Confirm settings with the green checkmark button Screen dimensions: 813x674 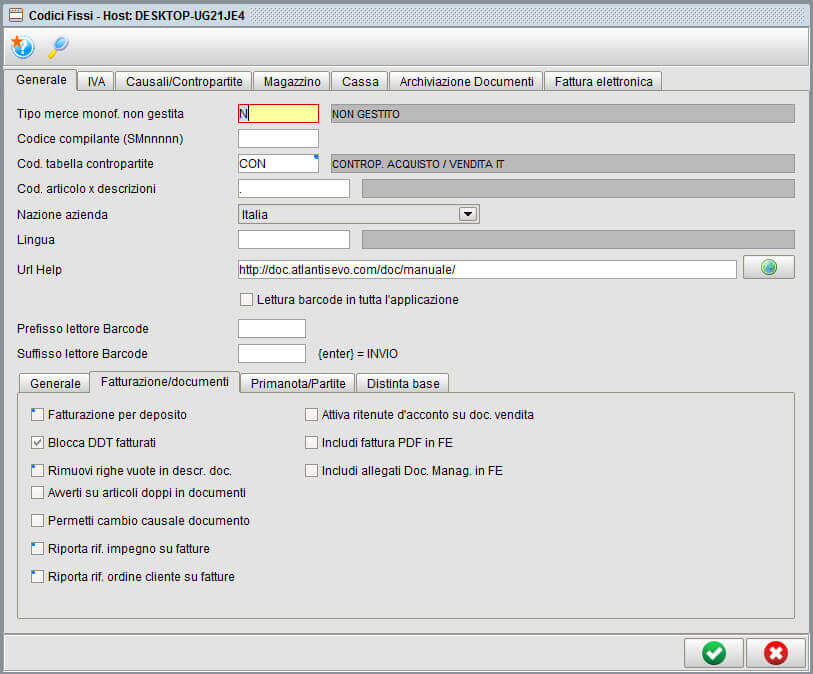click(x=713, y=653)
